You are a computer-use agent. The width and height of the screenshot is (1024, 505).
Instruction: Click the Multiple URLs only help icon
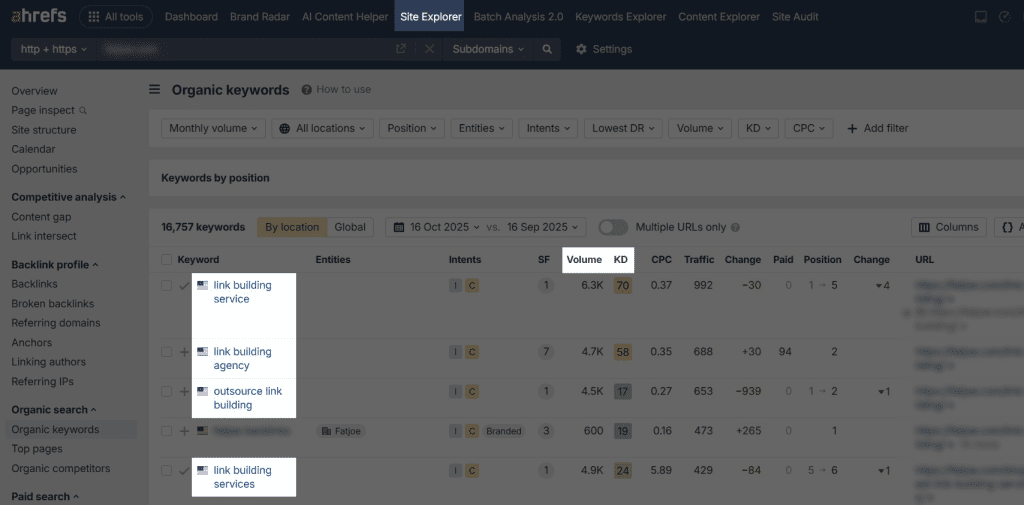click(735, 227)
